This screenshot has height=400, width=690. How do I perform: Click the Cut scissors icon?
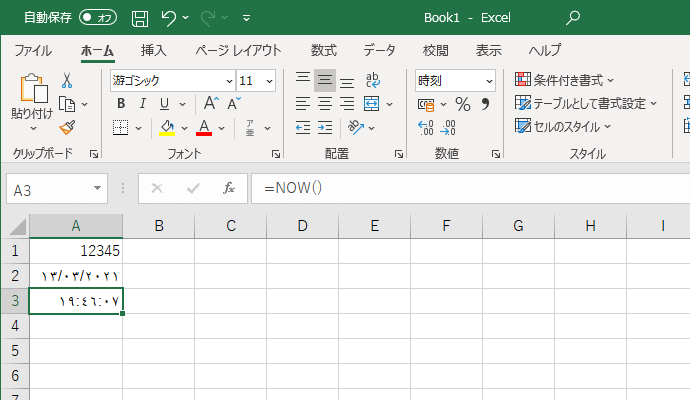[x=67, y=80]
